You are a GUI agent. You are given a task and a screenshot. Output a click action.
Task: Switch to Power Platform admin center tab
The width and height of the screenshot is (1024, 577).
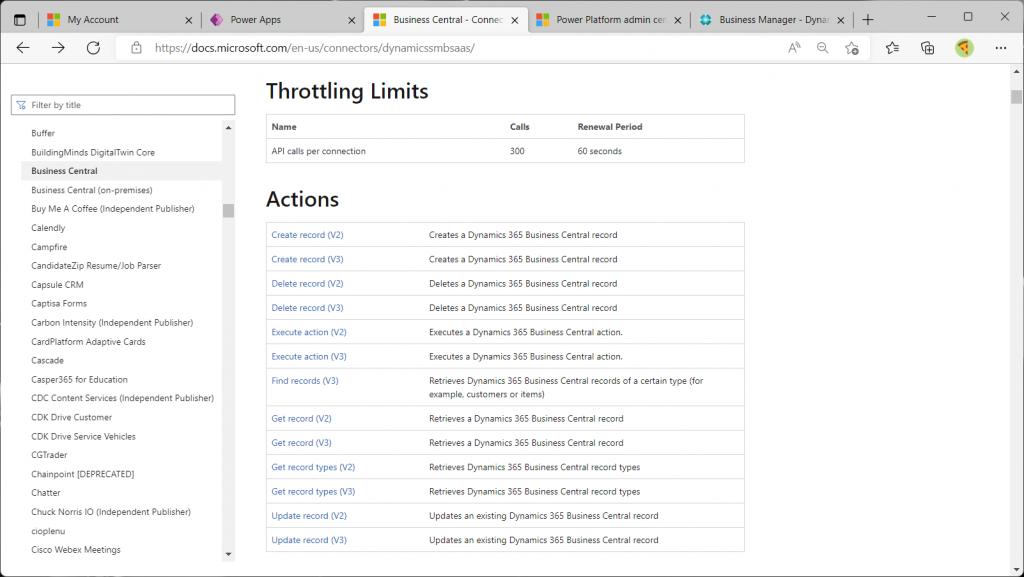click(x=608, y=20)
